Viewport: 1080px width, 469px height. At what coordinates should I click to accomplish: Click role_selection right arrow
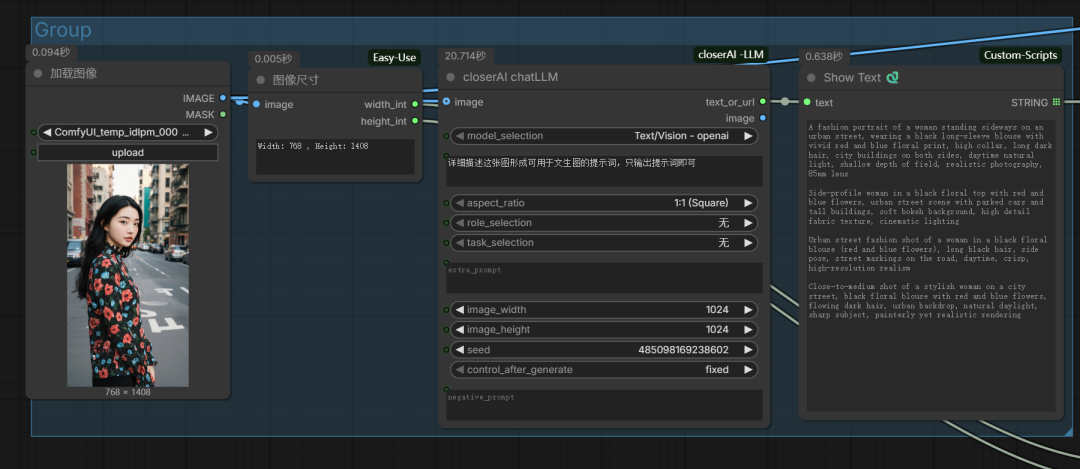click(748, 223)
